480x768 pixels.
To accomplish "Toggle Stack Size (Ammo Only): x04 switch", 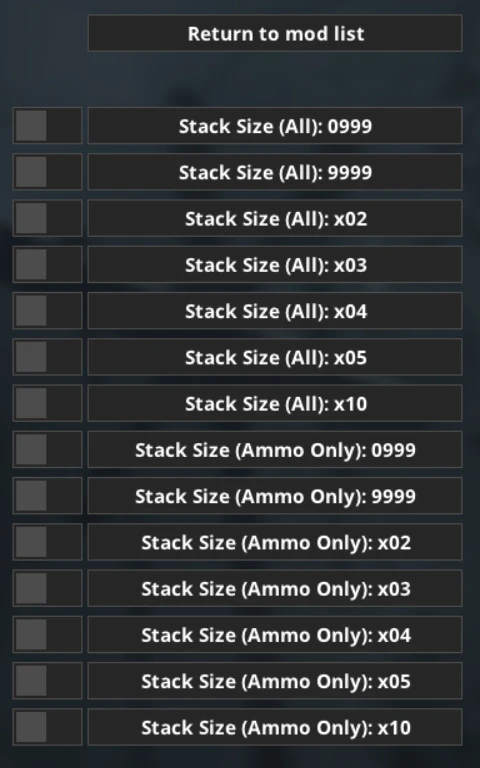I will (47, 635).
